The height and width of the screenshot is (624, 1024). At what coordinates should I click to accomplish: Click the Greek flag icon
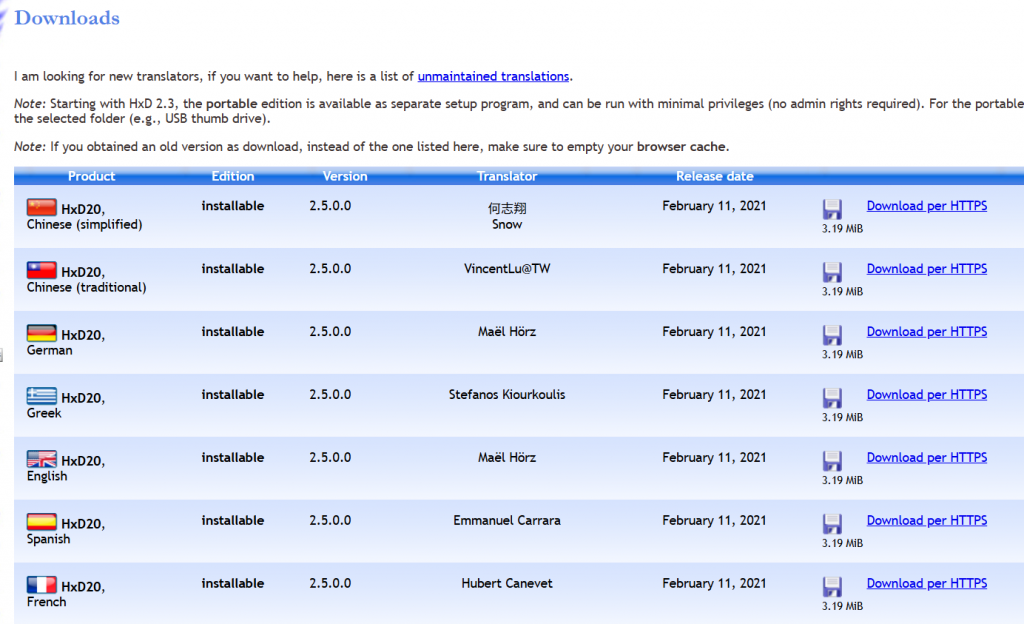(42, 396)
